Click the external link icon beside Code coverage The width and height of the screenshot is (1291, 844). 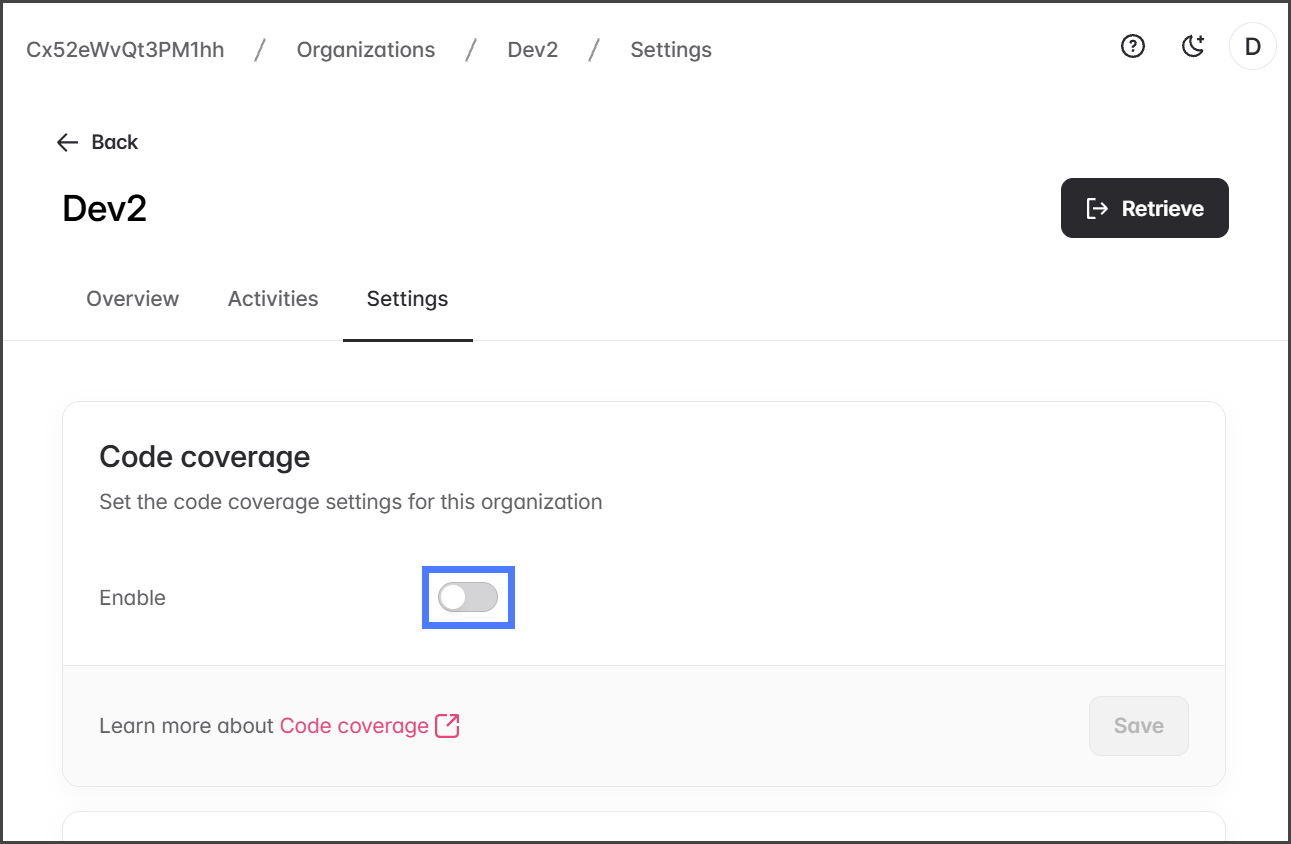(x=447, y=726)
